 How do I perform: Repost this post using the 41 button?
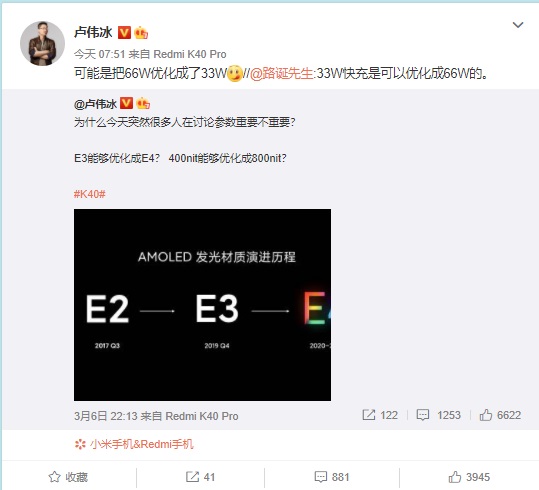pos(200,477)
